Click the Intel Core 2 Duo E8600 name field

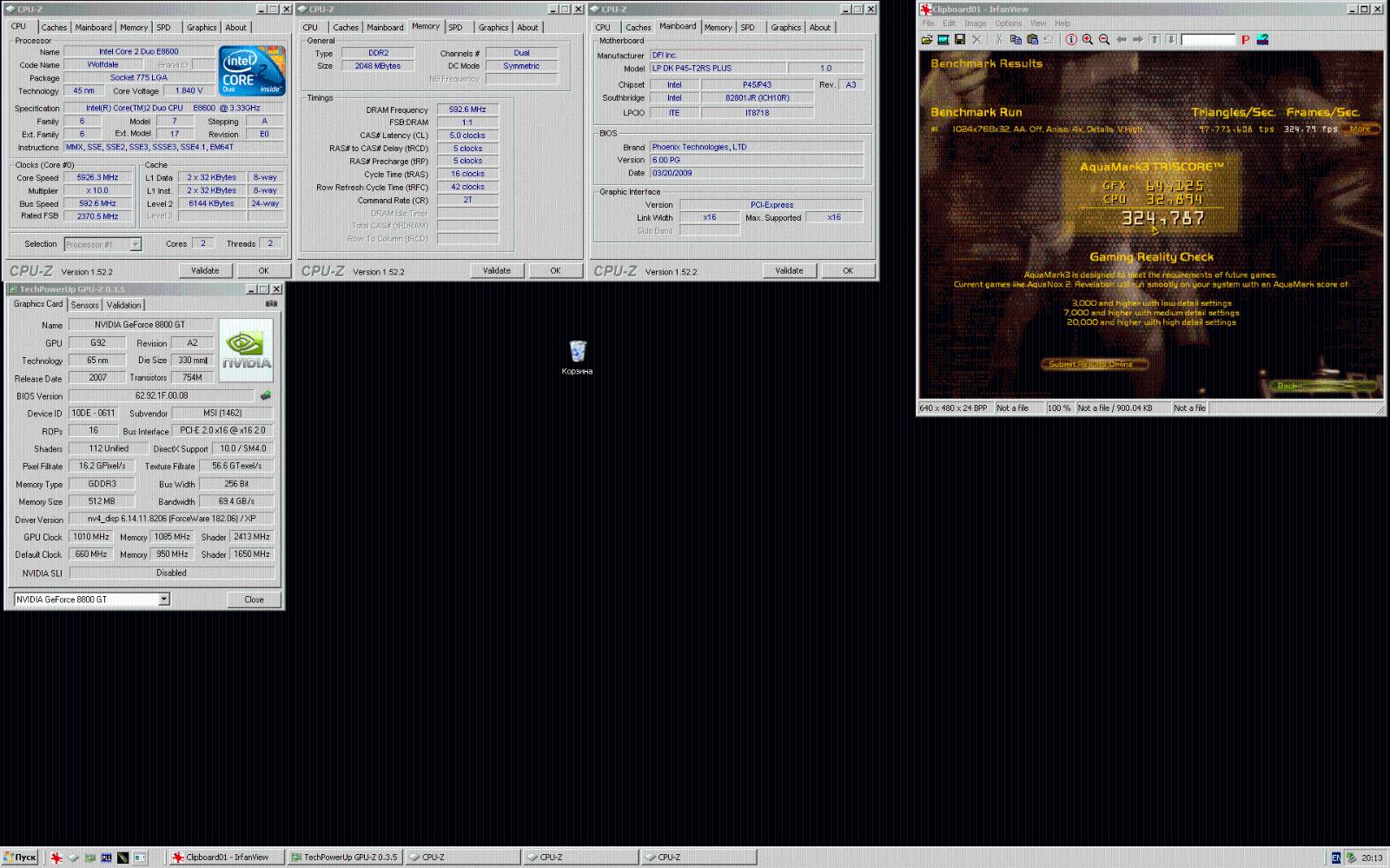[x=139, y=52]
